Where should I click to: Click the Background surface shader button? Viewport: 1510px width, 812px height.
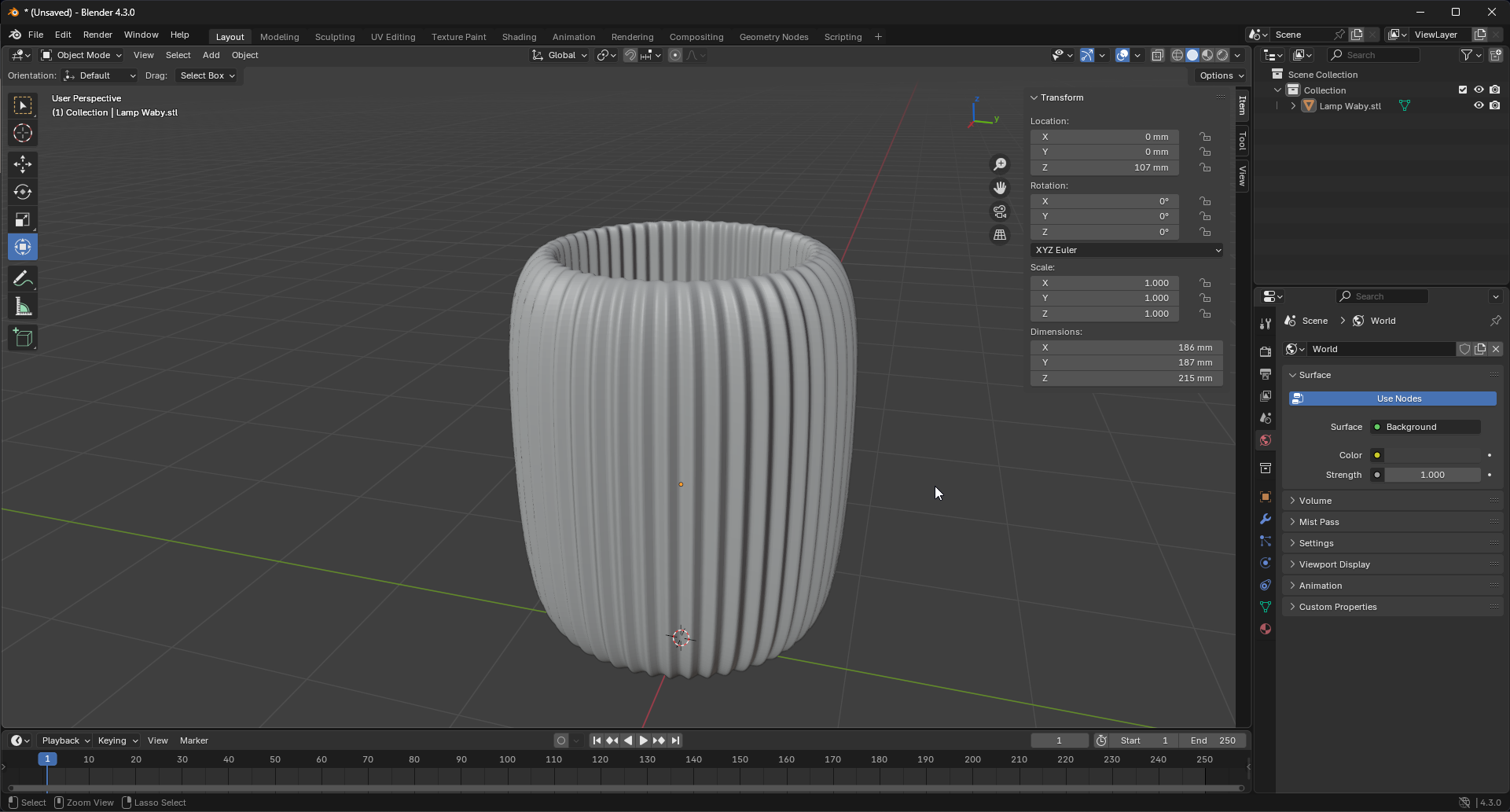pyautogui.click(x=1425, y=427)
